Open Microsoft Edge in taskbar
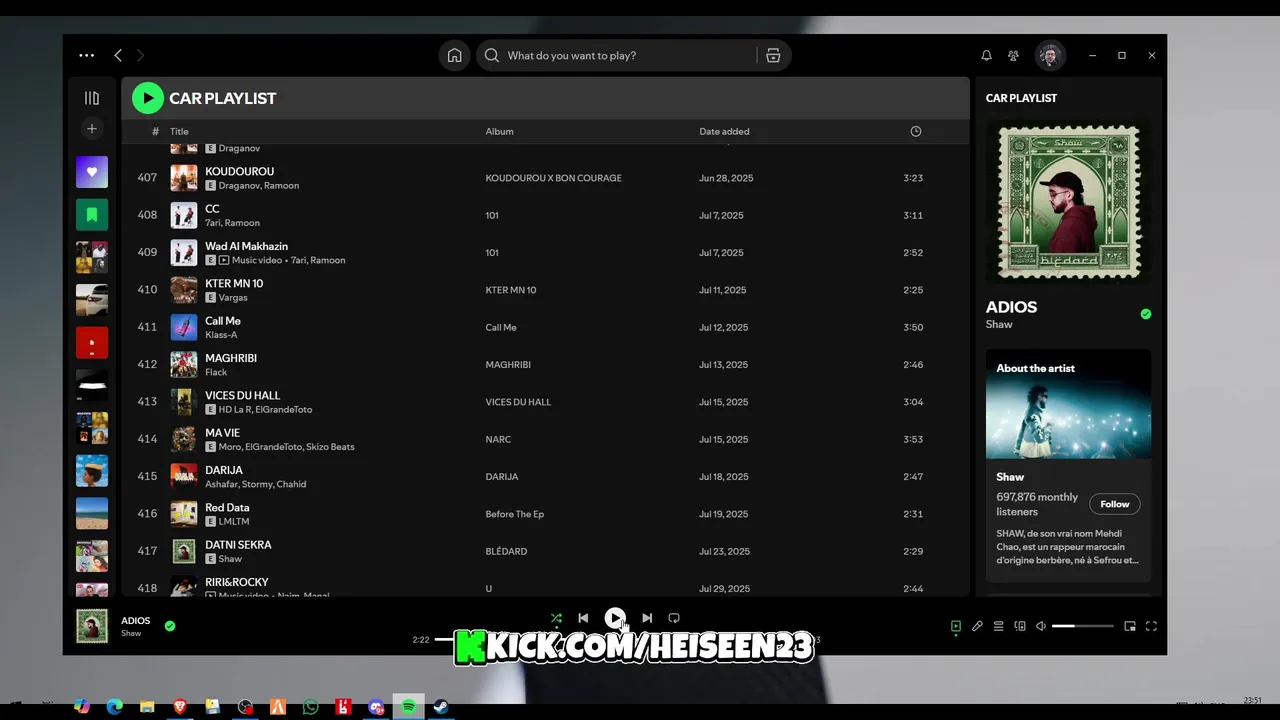Screen dimensions: 1280x720 coord(115,707)
